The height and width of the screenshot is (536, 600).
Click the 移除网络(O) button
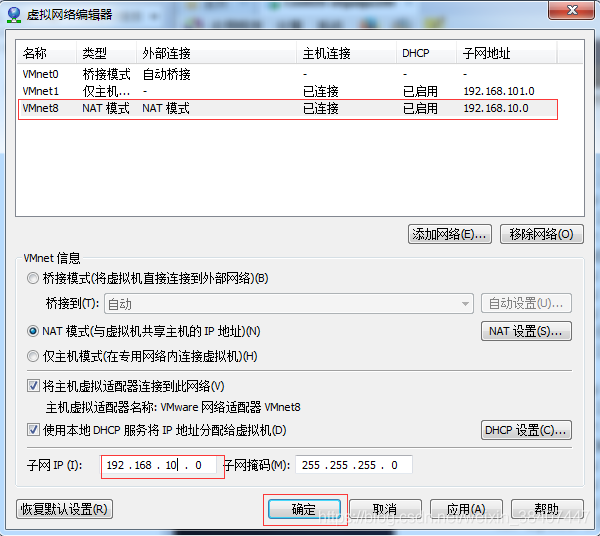pos(541,234)
